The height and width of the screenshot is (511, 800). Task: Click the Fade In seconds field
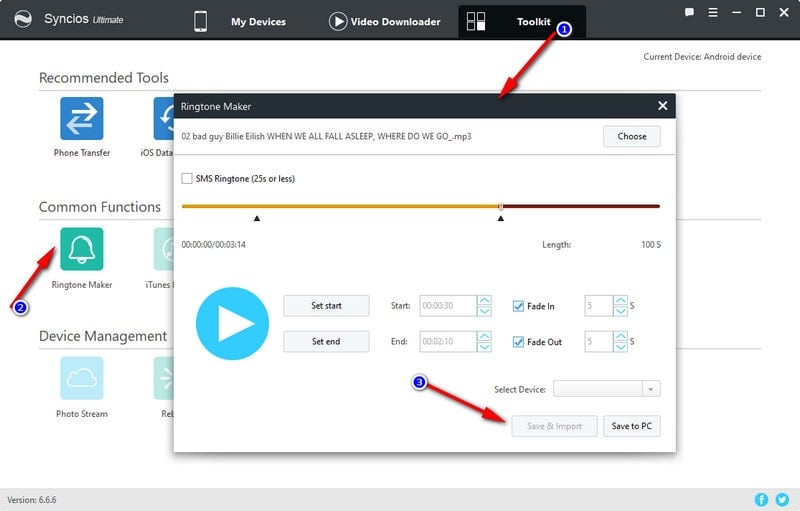tap(599, 305)
